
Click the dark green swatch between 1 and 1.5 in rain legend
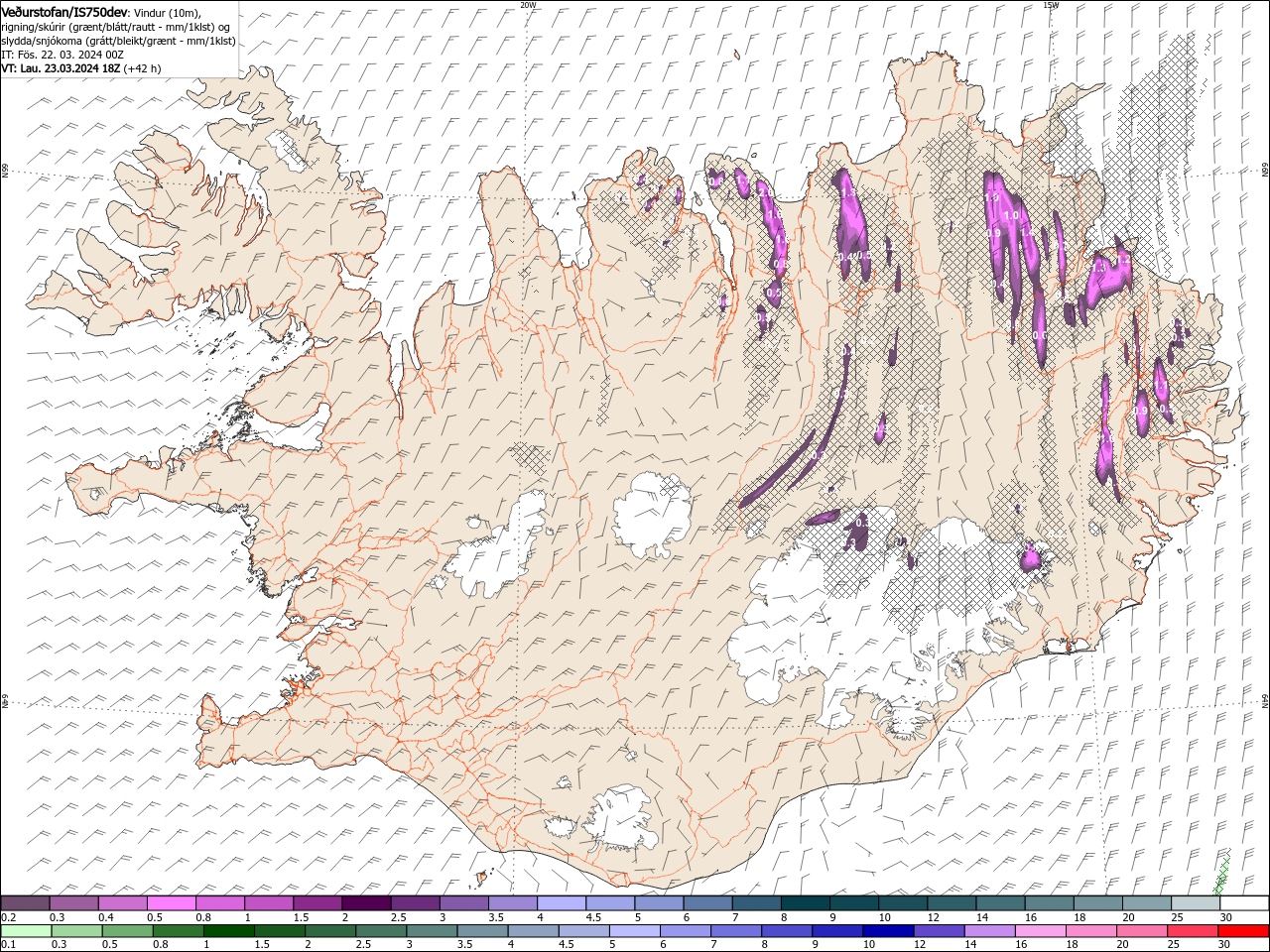pyautogui.click(x=229, y=931)
